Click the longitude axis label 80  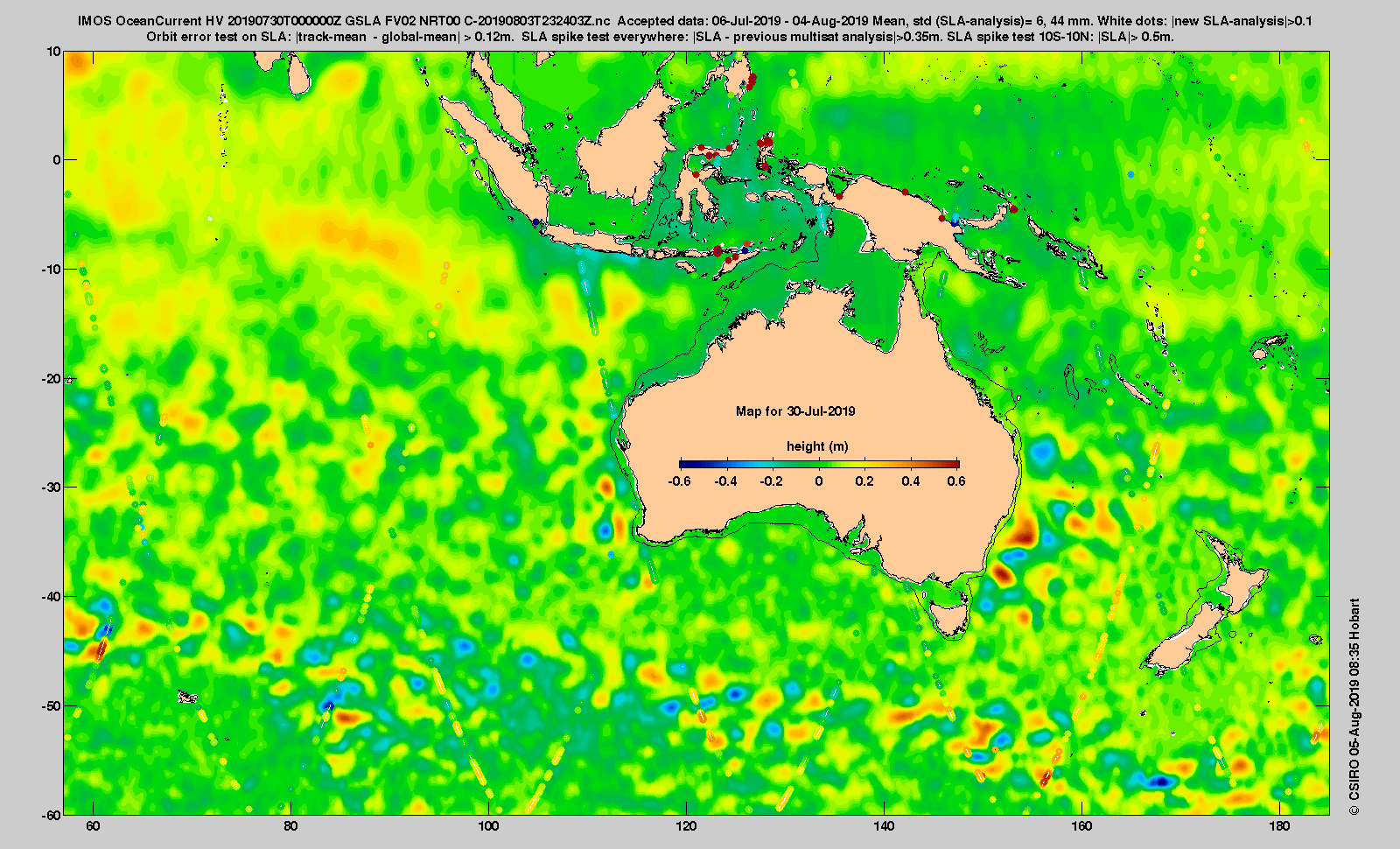click(290, 826)
